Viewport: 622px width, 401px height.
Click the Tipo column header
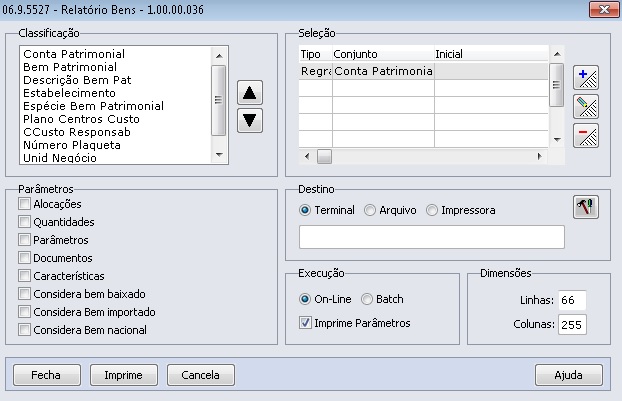tap(316, 54)
